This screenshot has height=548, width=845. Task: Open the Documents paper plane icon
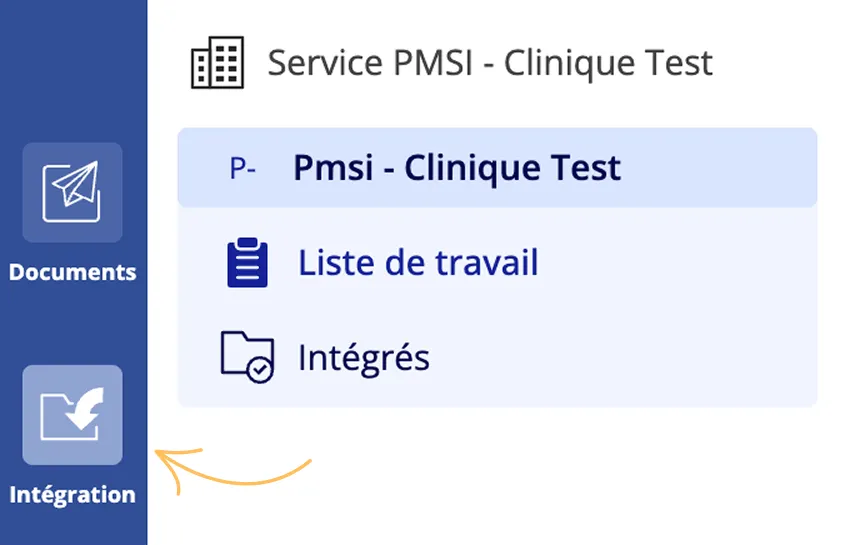pyautogui.click(x=72, y=192)
